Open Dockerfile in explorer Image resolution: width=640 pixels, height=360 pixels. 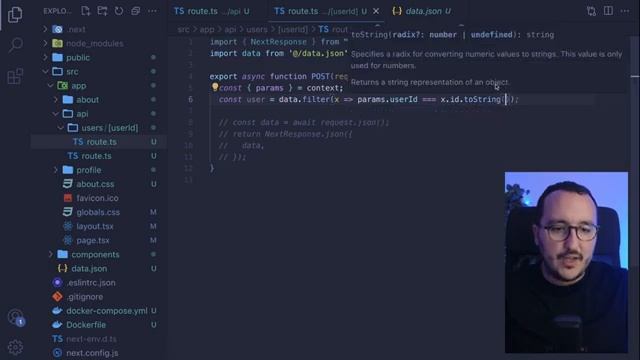coord(99,325)
